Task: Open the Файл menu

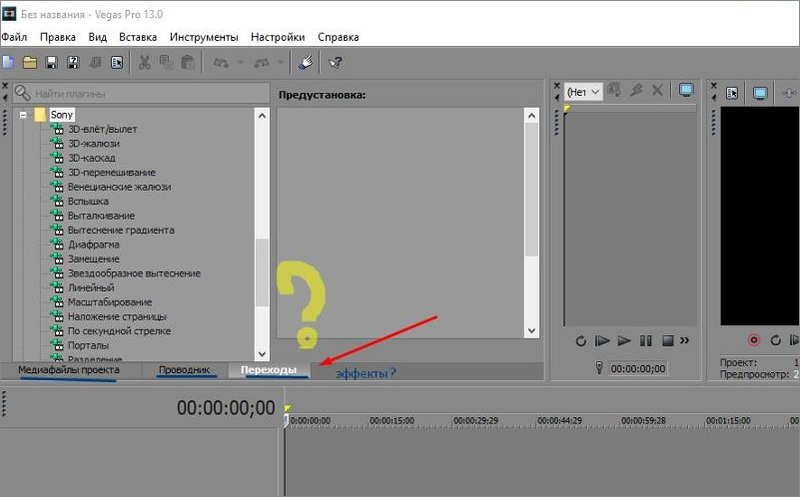Action: pyautogui.click(x=14, y=37)
